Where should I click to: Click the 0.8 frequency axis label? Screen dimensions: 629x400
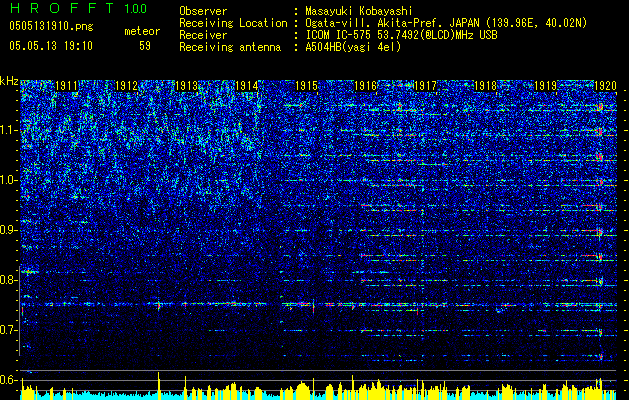pyautogui.click(x=9, y=280)
